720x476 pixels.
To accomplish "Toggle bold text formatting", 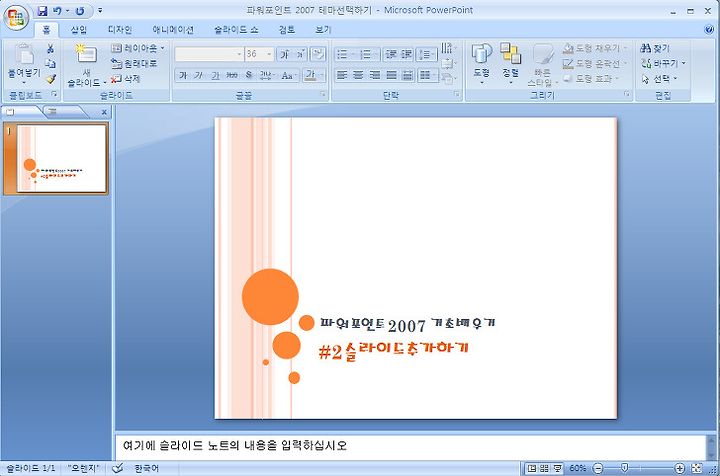I will (183, 75).
